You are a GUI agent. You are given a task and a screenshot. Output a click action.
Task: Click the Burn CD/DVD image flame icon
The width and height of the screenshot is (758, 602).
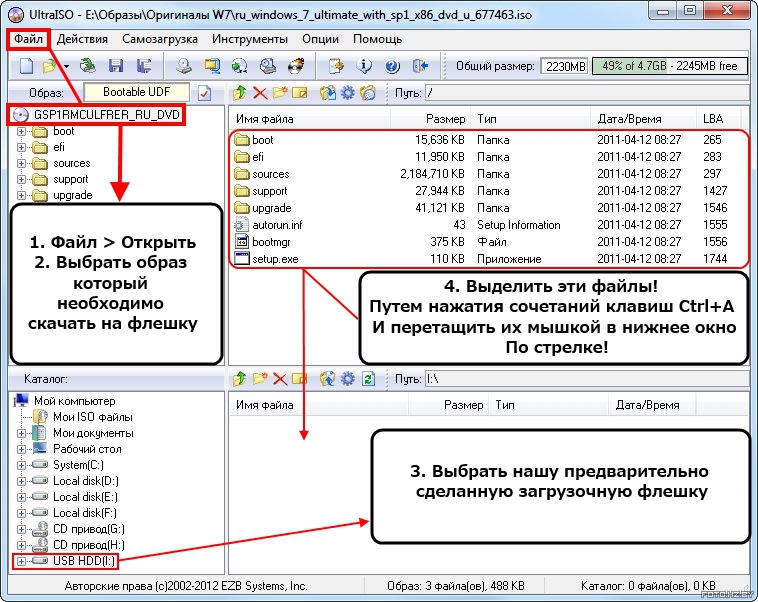tap(296, 66)
